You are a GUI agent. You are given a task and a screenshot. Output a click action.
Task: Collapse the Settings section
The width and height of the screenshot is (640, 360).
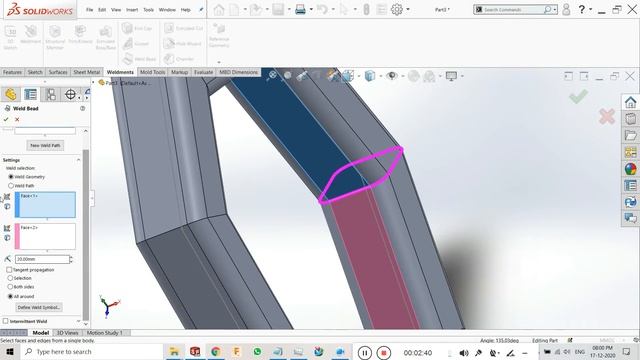78,160
